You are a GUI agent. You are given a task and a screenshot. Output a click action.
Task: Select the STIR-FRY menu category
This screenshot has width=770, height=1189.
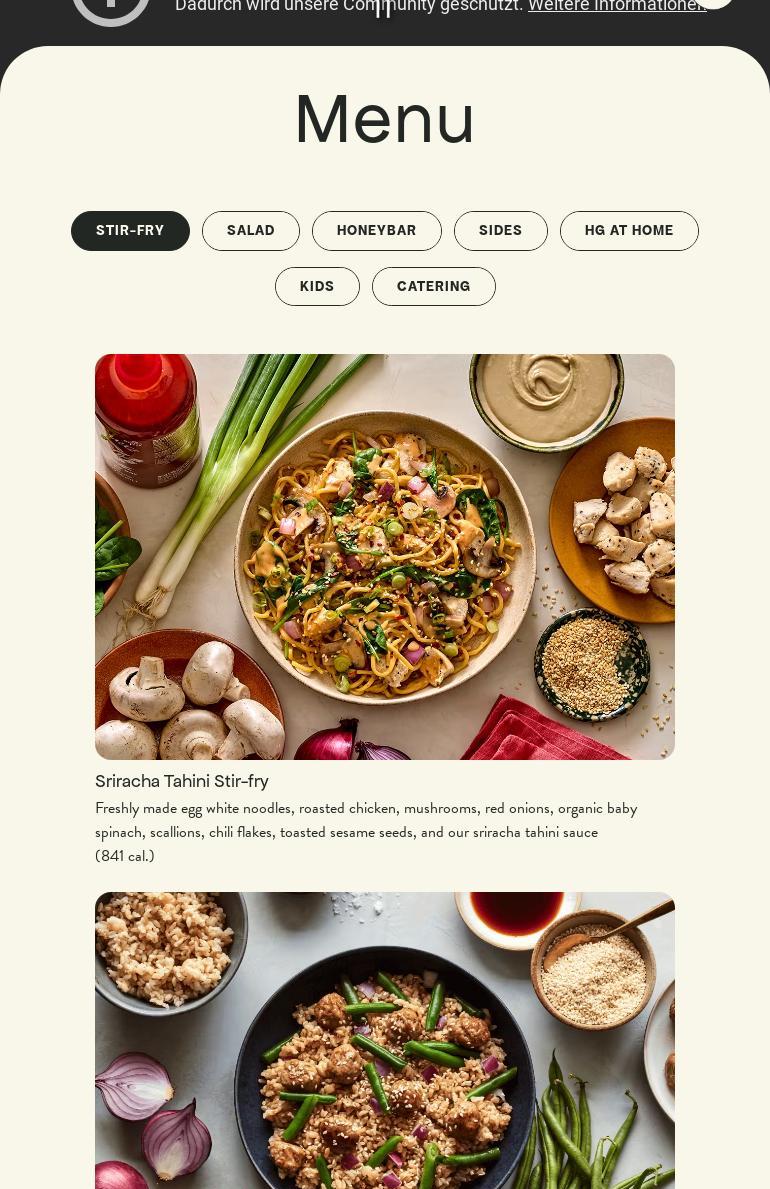130,231
